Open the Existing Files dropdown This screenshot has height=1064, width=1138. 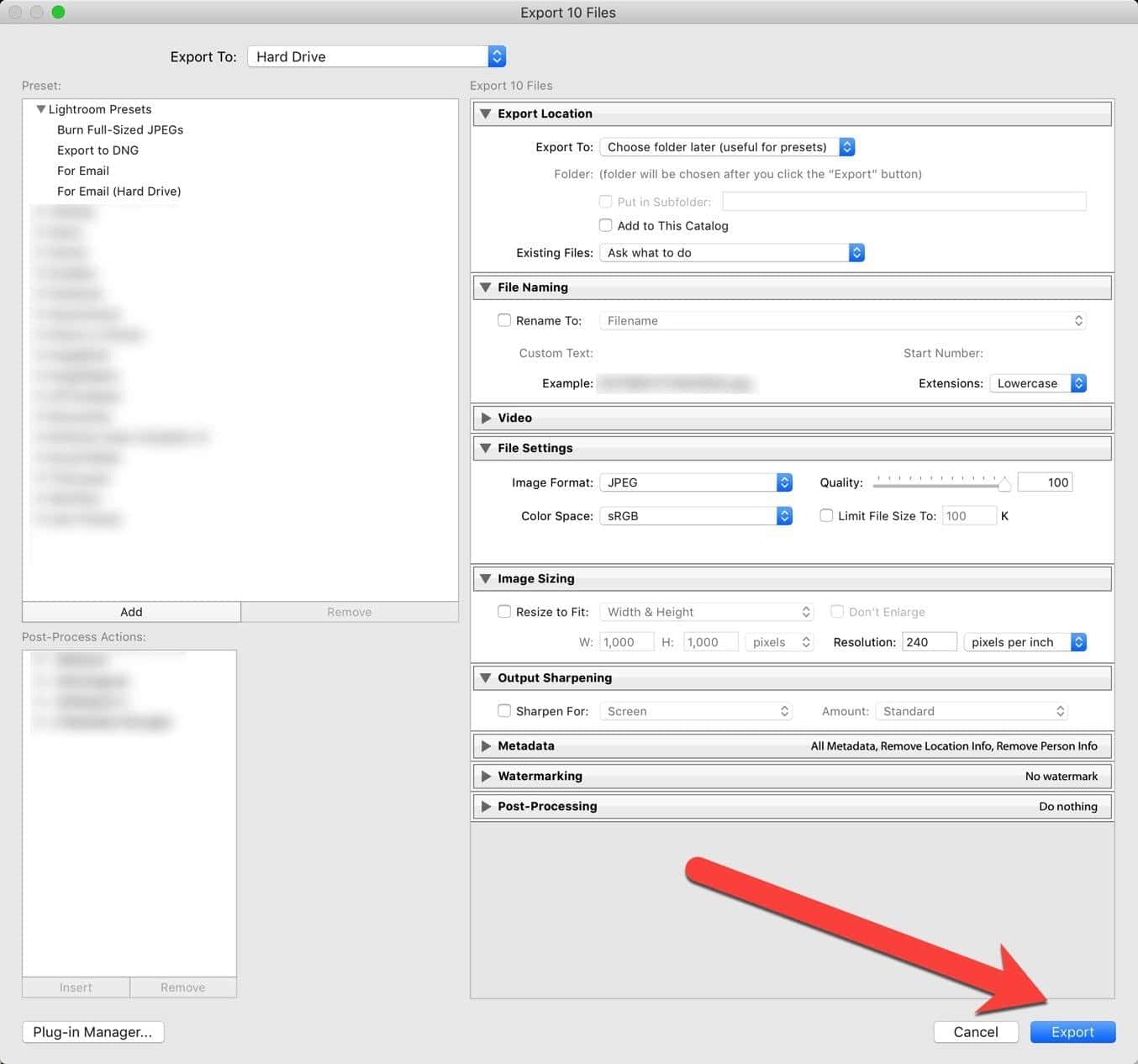coord(732,253)
